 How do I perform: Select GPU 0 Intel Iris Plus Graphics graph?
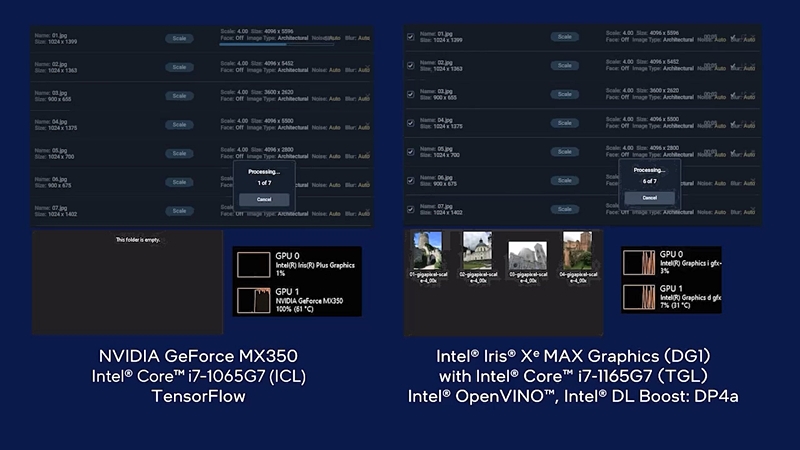(254, 265)
